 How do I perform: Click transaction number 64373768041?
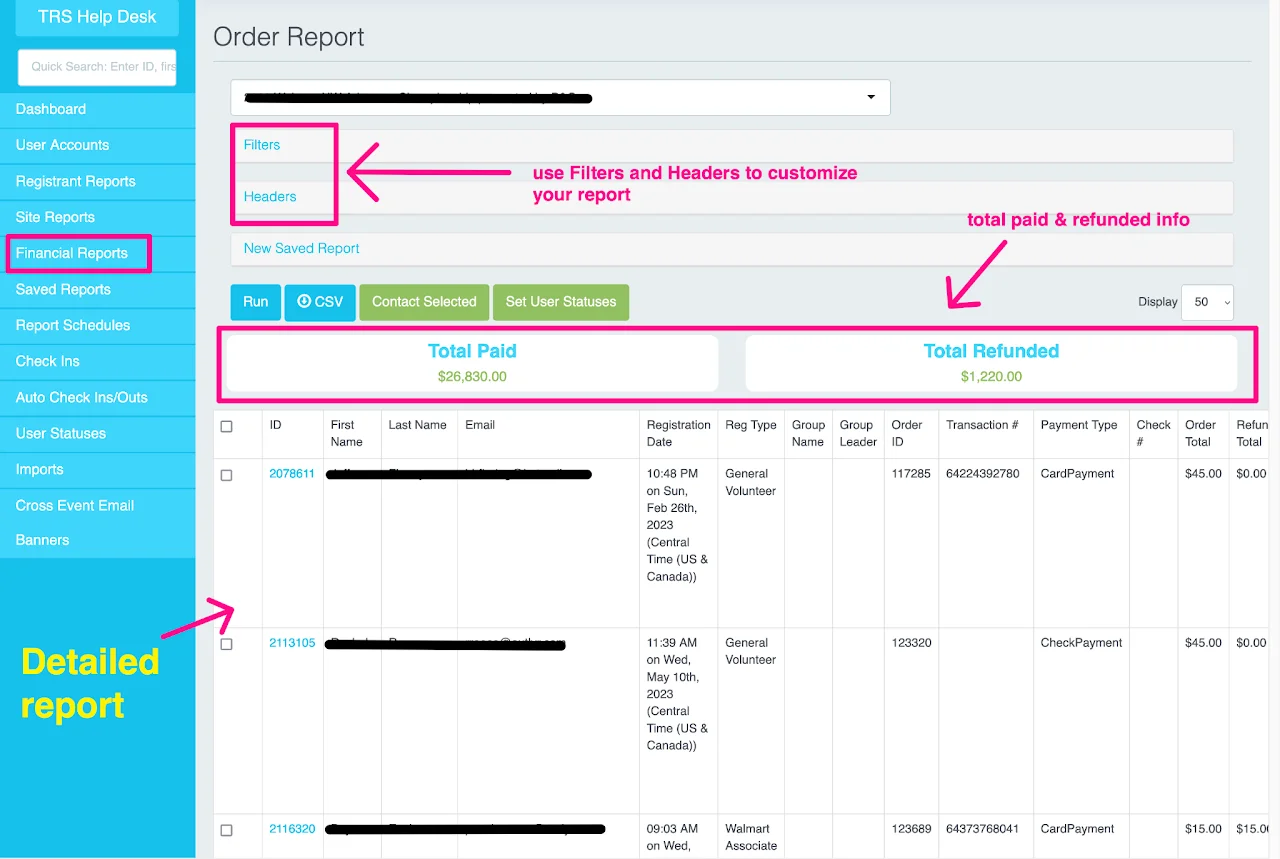(x=983, y=829)
